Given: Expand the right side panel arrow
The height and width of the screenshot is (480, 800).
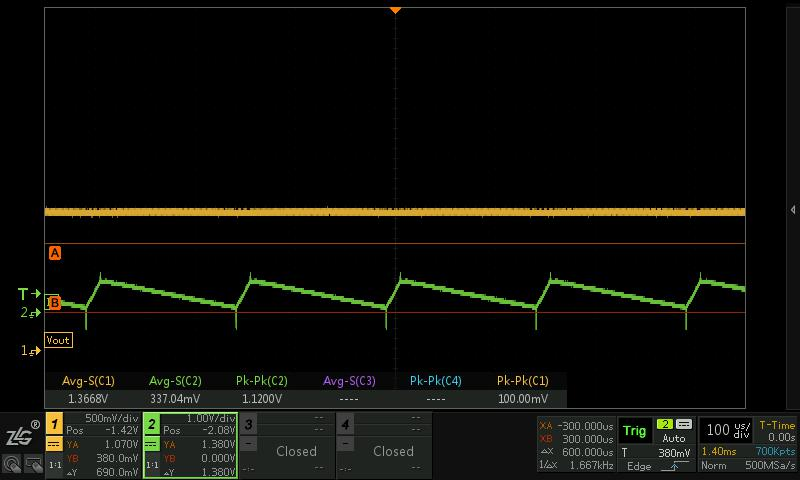Looking at the screenshot, I should tap(793, 210).
